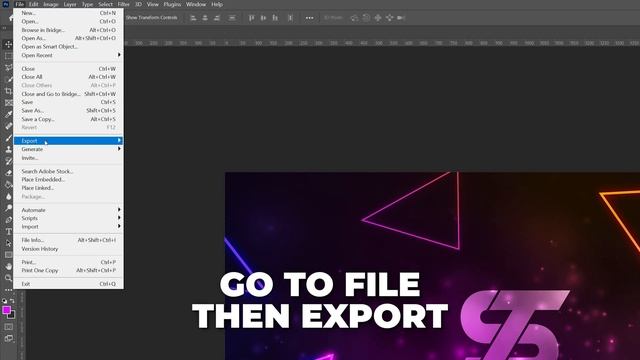Select the Lasso tool
The image size is (640, 360).
[8, 67]
